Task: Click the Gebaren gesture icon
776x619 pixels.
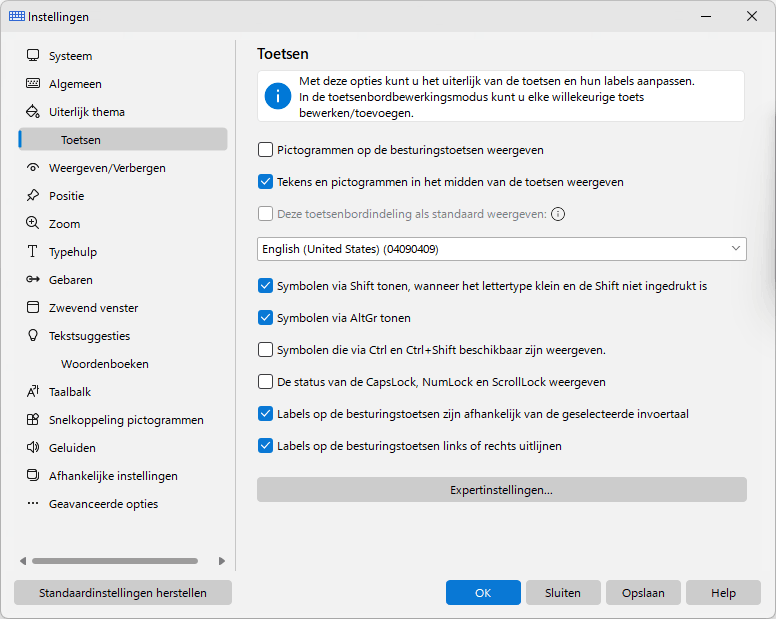Action: (33, 279)
